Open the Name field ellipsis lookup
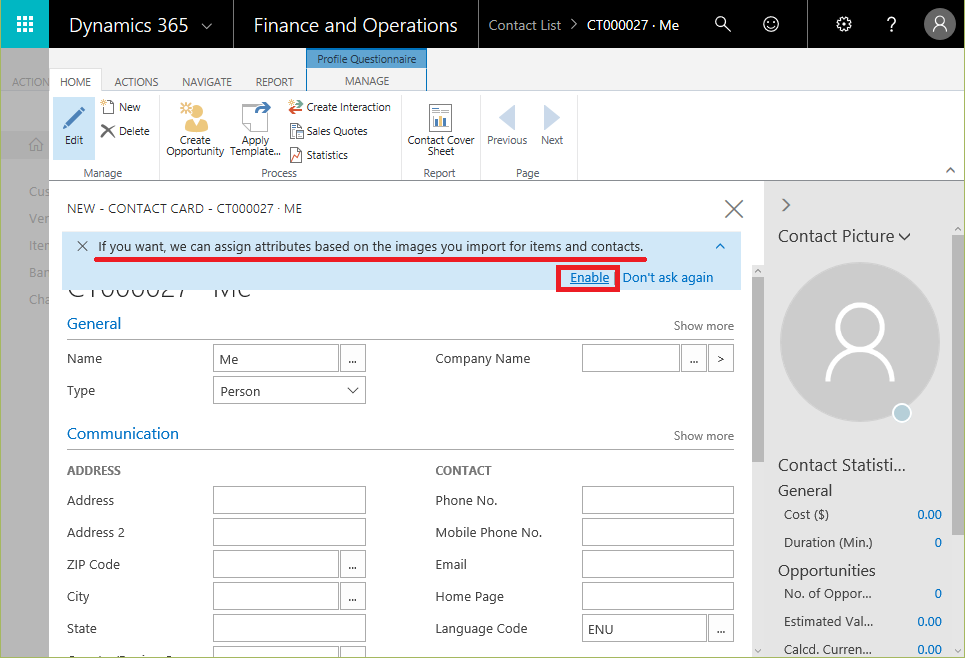 click(x=353, y=359)
